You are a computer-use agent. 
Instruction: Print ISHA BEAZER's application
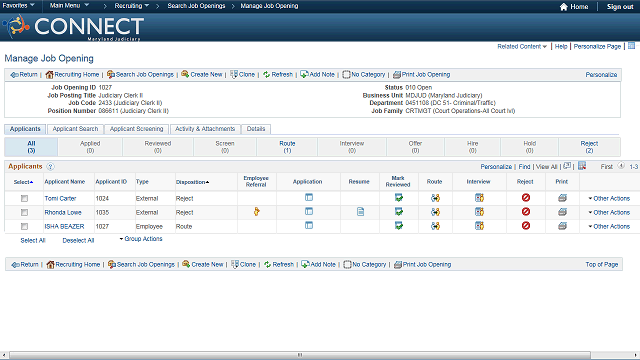coord(562,226)
